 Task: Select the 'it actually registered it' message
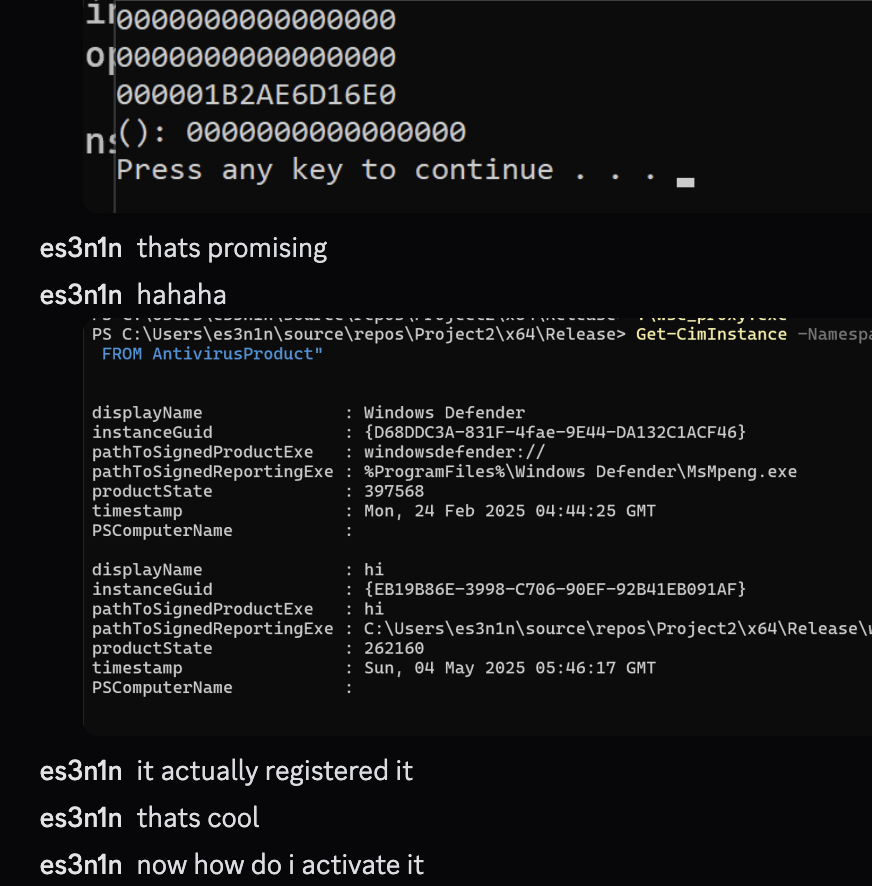tap(275, 772)
